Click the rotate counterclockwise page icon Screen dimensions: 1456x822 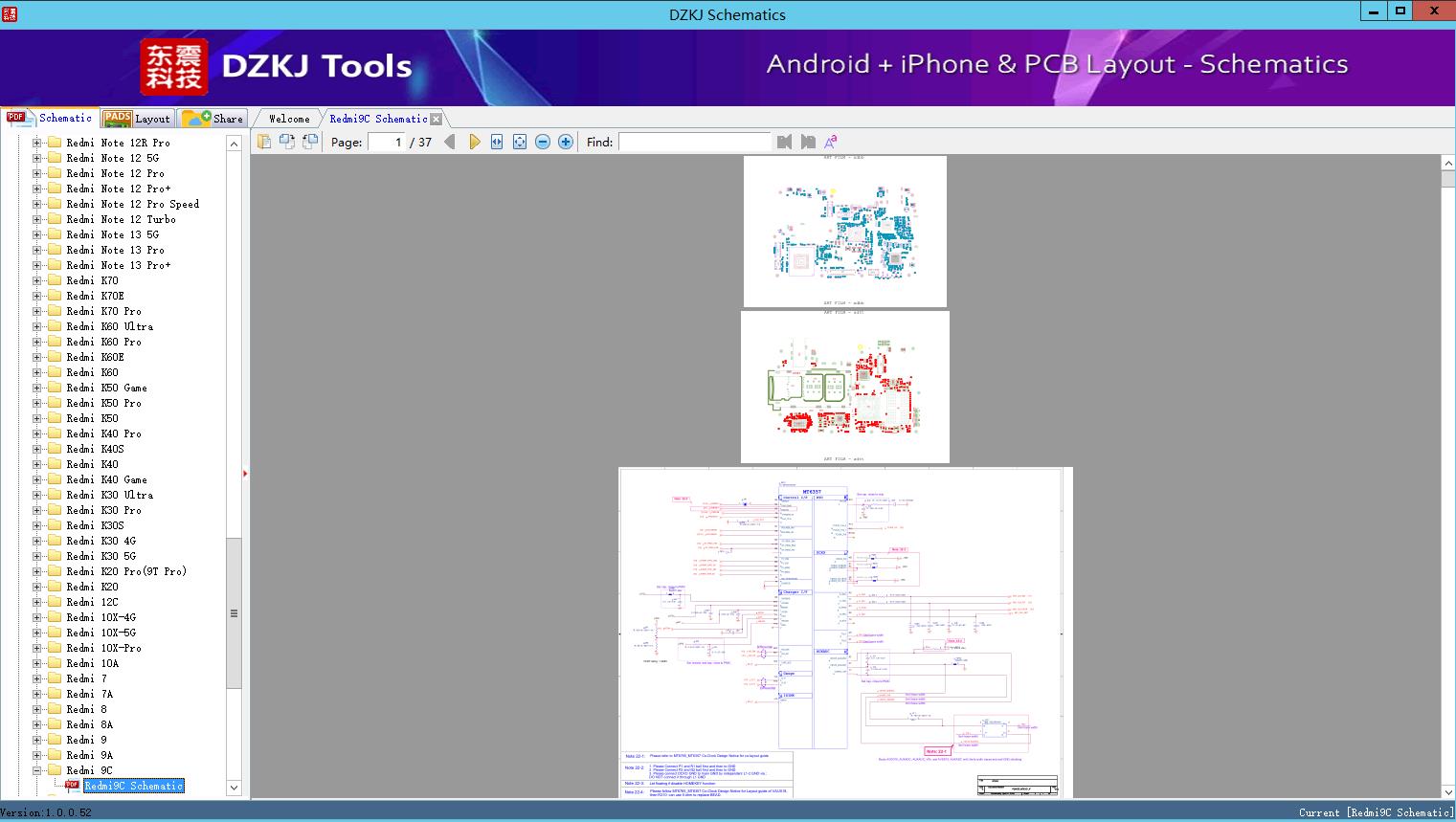286,142
